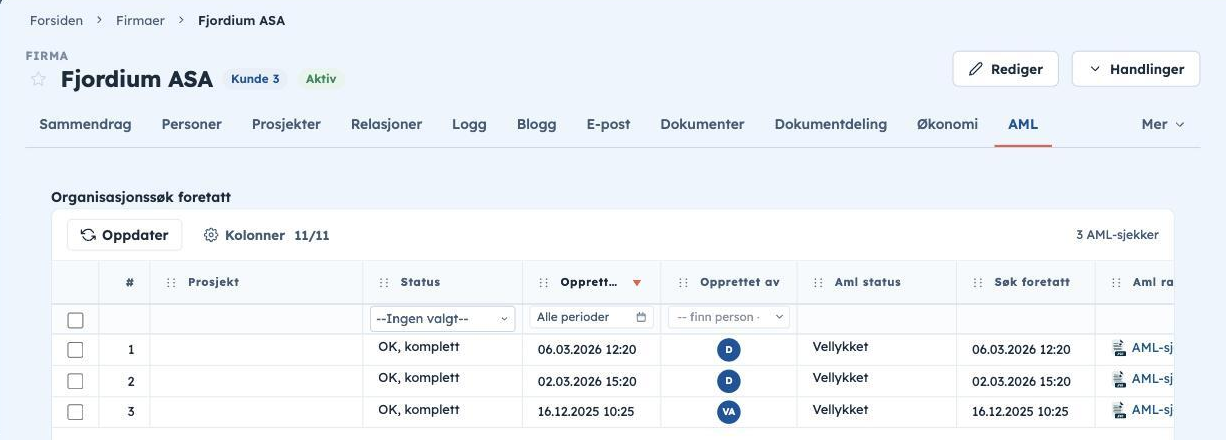Image resolution: width=1226 pixels, height=440 pixels.
Task: Open avatar VA in row 3
Action: (729, 412)
